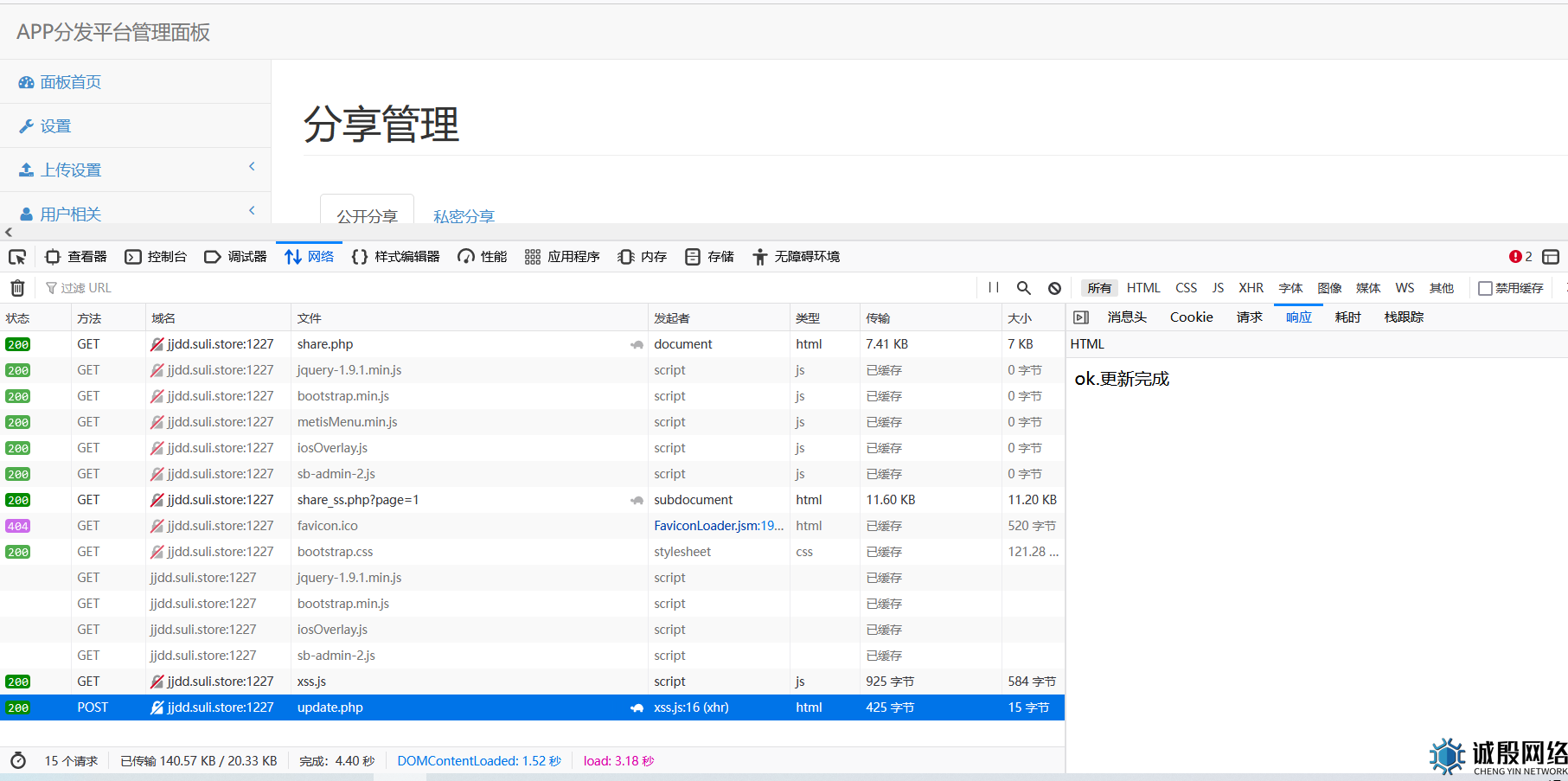1568x781 pixels.
Task: Click the performance analysis stopwatch icon
Action: 18,760
